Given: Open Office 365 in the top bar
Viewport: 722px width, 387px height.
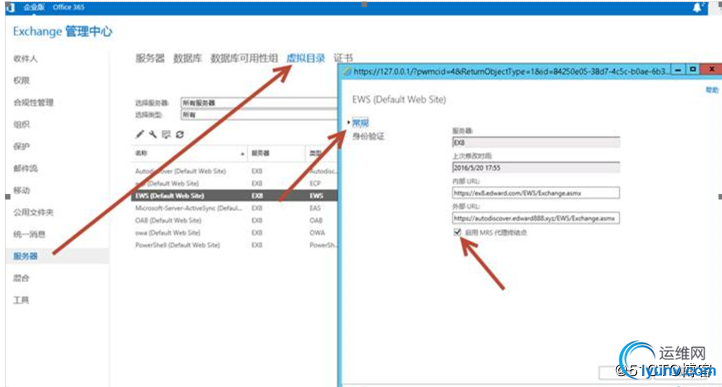Looking at the screenshot, I should pyautogui.click(x=69, y=7).
